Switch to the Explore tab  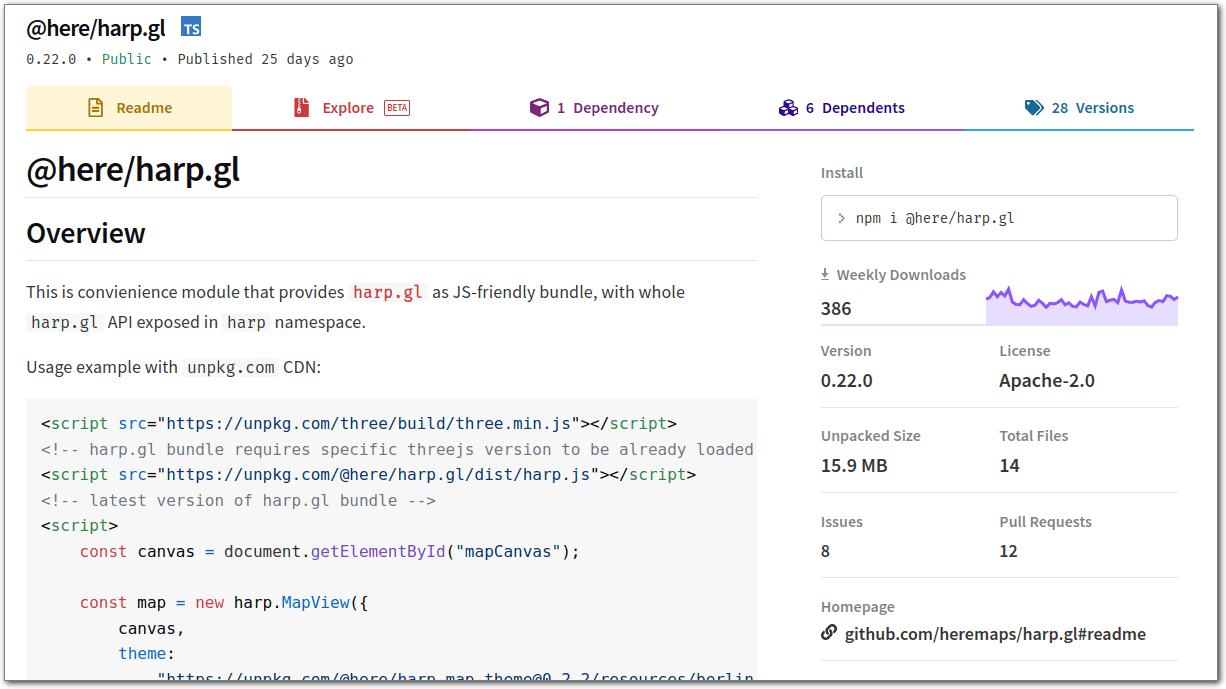350,108
